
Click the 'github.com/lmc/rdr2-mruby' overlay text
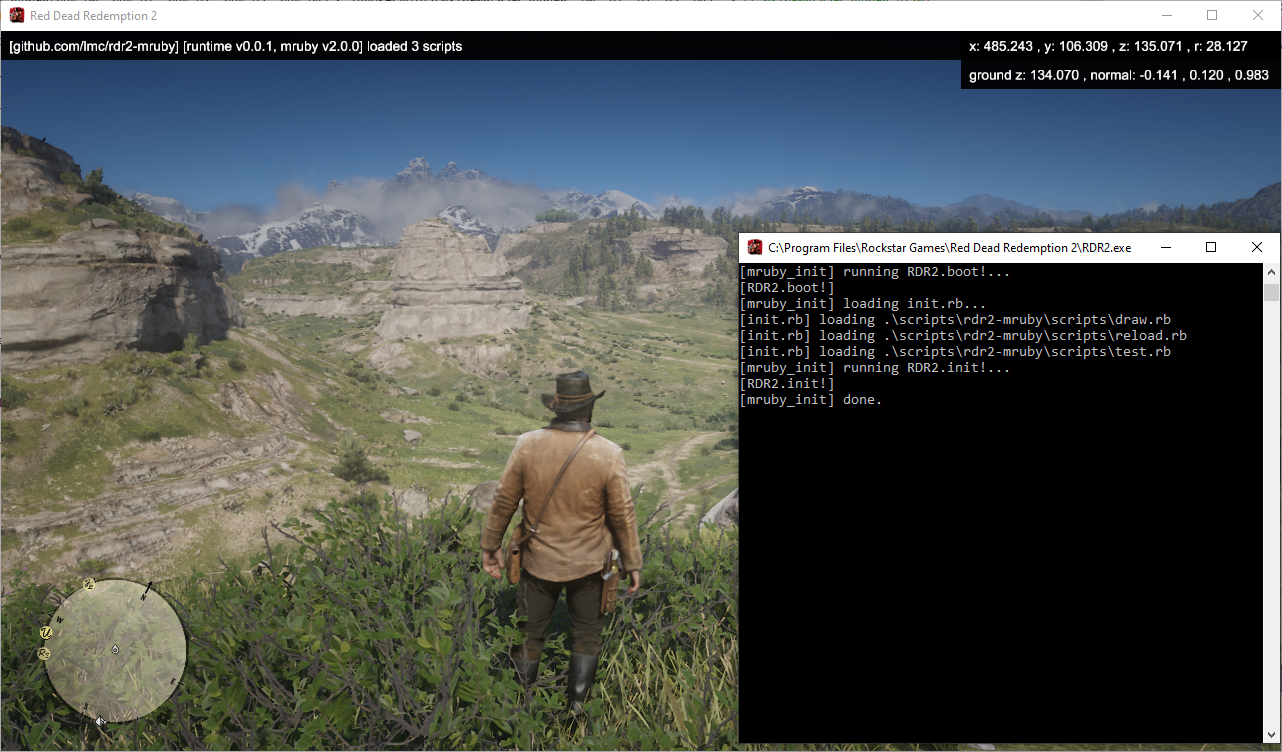tap(94, 46)
